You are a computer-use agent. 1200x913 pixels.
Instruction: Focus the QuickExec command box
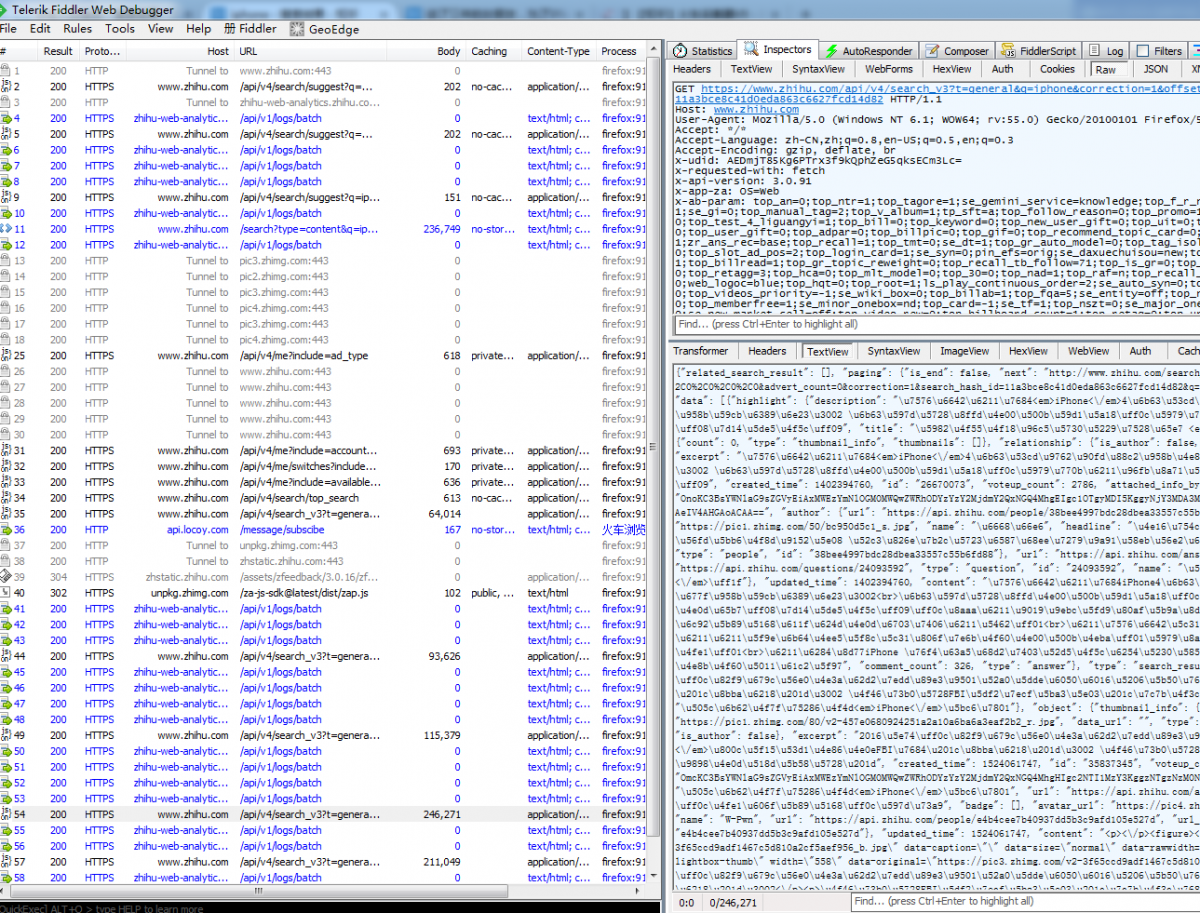330,908
